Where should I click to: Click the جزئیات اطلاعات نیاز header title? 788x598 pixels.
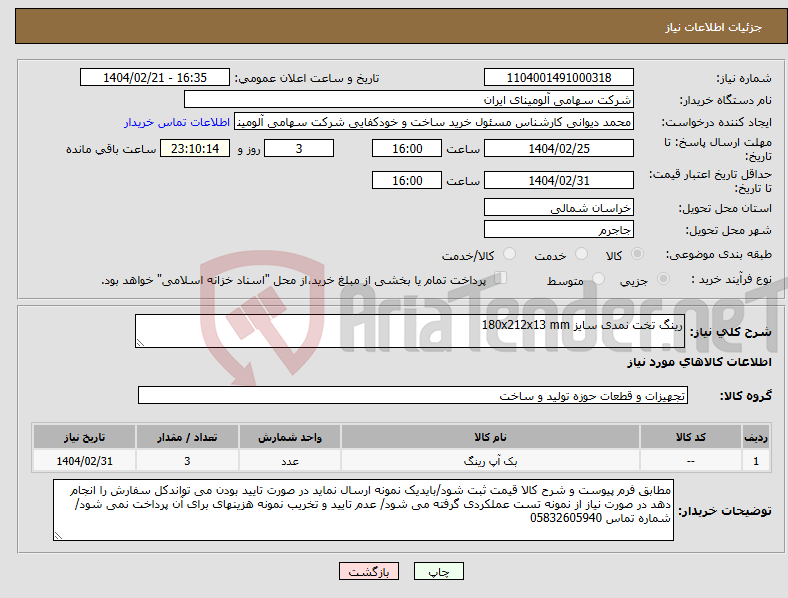tap(714, 27)
